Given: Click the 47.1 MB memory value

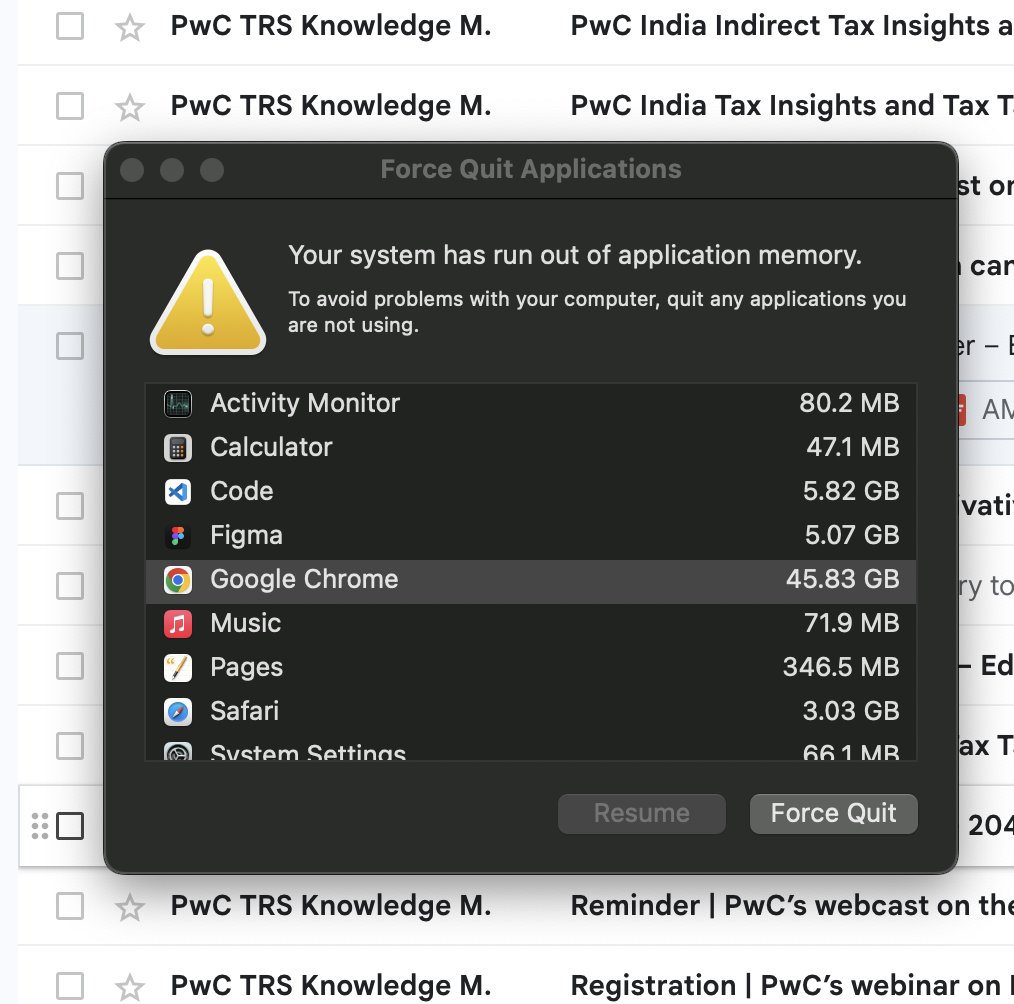Looking at the screenshot, I should (852, 447).
